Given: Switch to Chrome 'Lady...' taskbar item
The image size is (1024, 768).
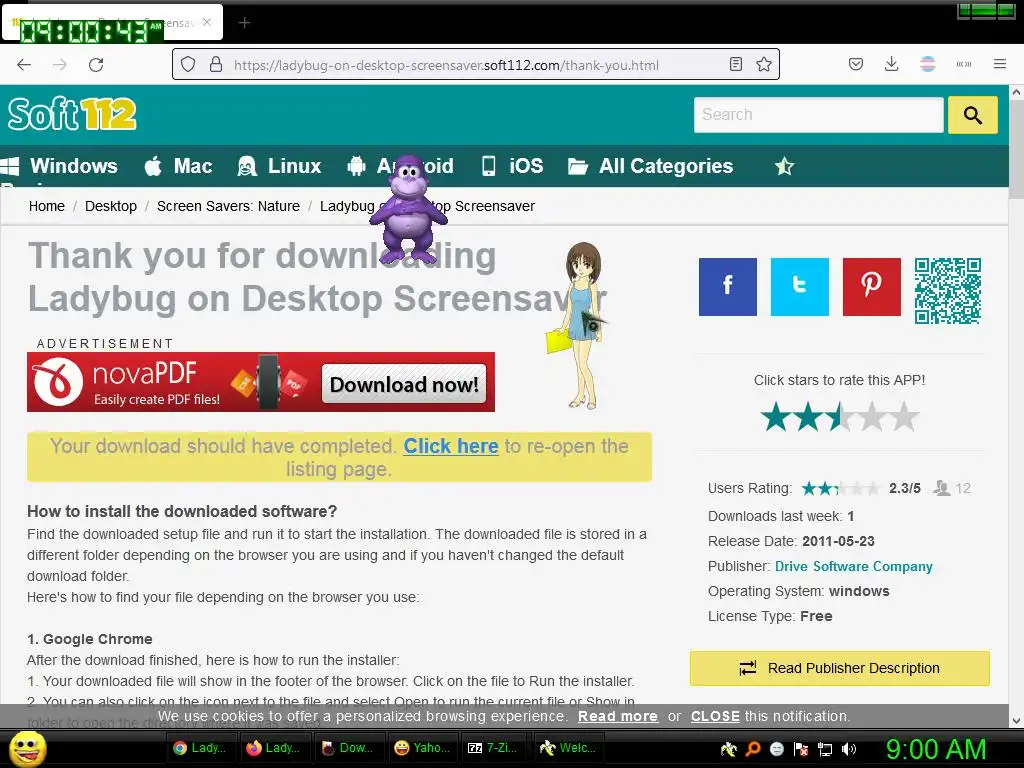Looking at the screenshot, I should pyautogui.click(x=201, y=748).
